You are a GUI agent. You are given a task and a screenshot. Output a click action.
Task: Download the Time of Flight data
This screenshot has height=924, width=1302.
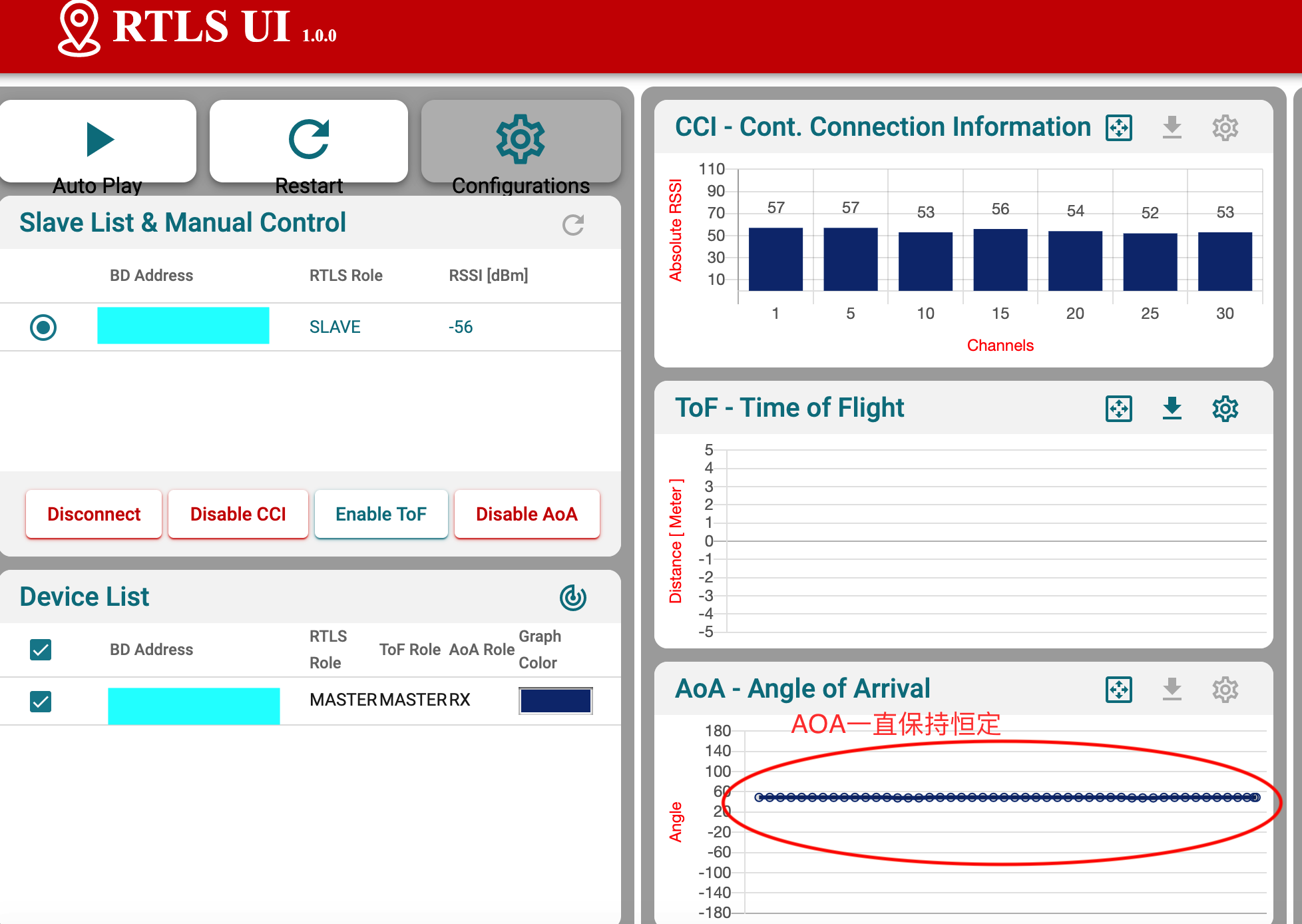[1172, 408]
